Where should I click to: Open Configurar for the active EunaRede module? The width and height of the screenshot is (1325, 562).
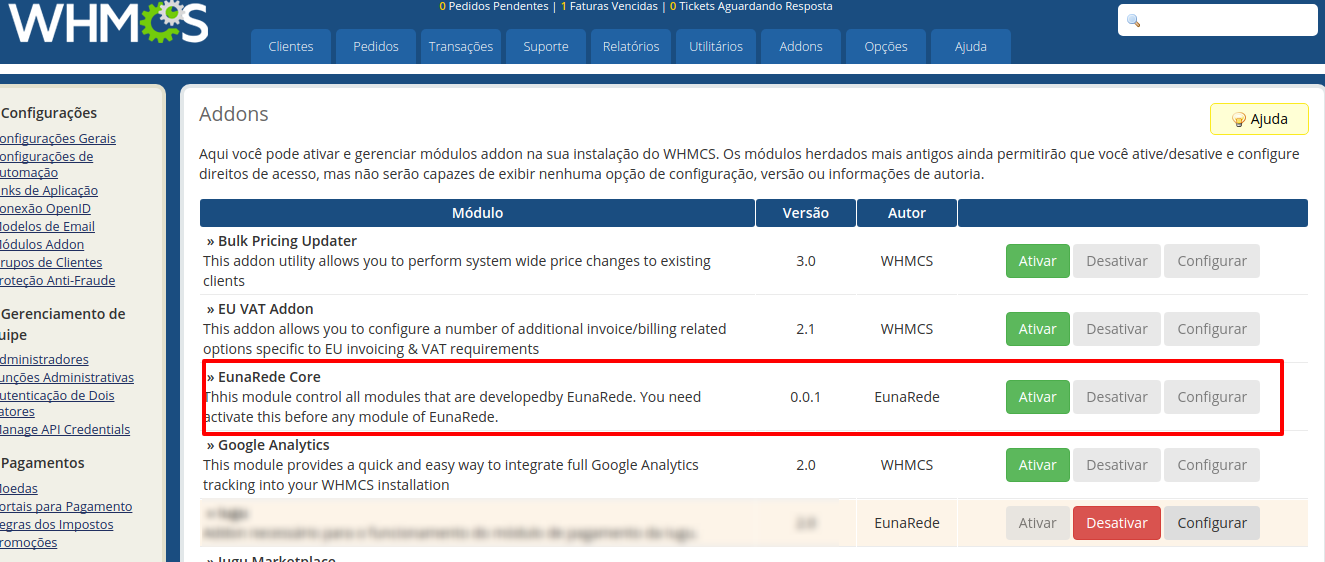click(x=1211, y=523)
